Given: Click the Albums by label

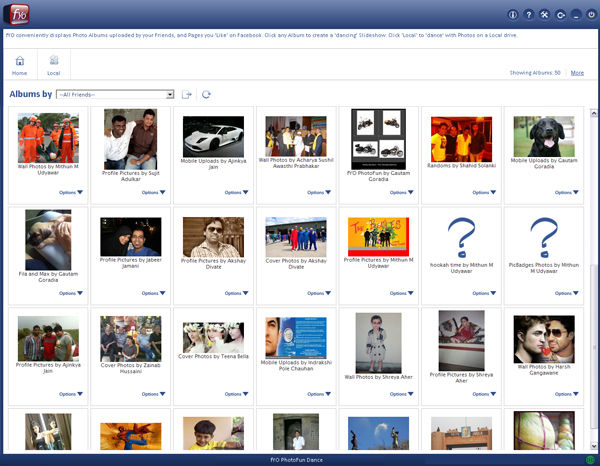Looking at the screenshot, I should (31, 94).
